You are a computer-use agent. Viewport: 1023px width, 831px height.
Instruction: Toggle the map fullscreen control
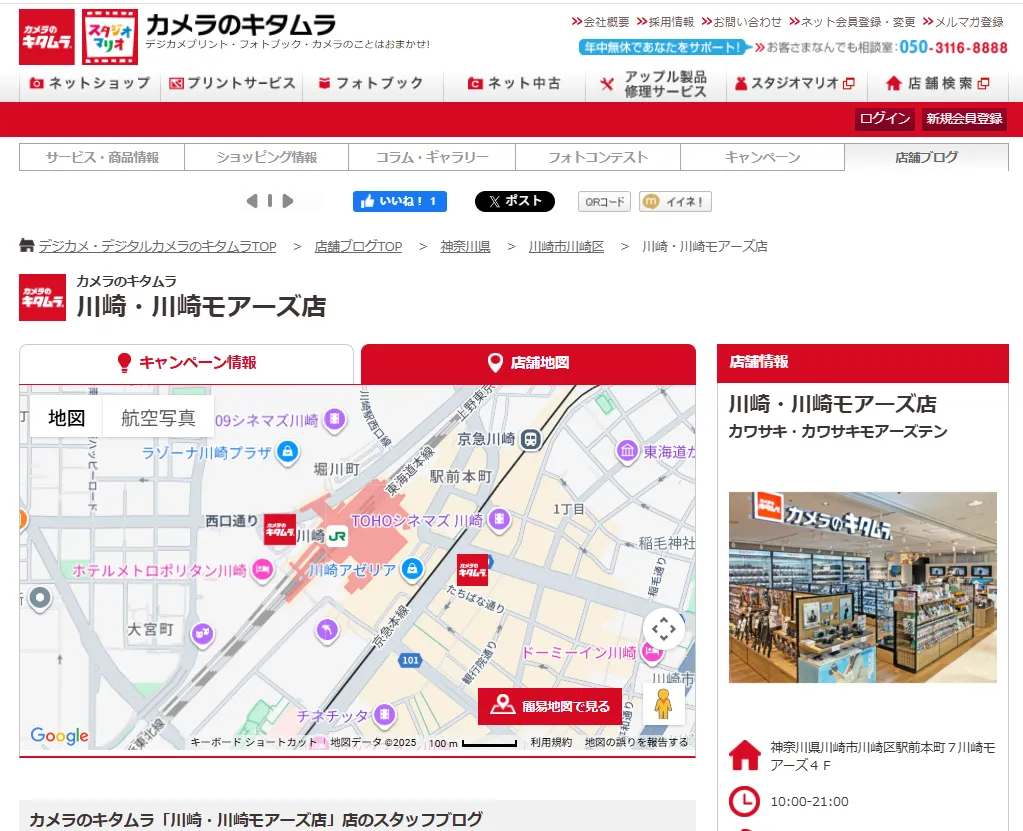664,629
